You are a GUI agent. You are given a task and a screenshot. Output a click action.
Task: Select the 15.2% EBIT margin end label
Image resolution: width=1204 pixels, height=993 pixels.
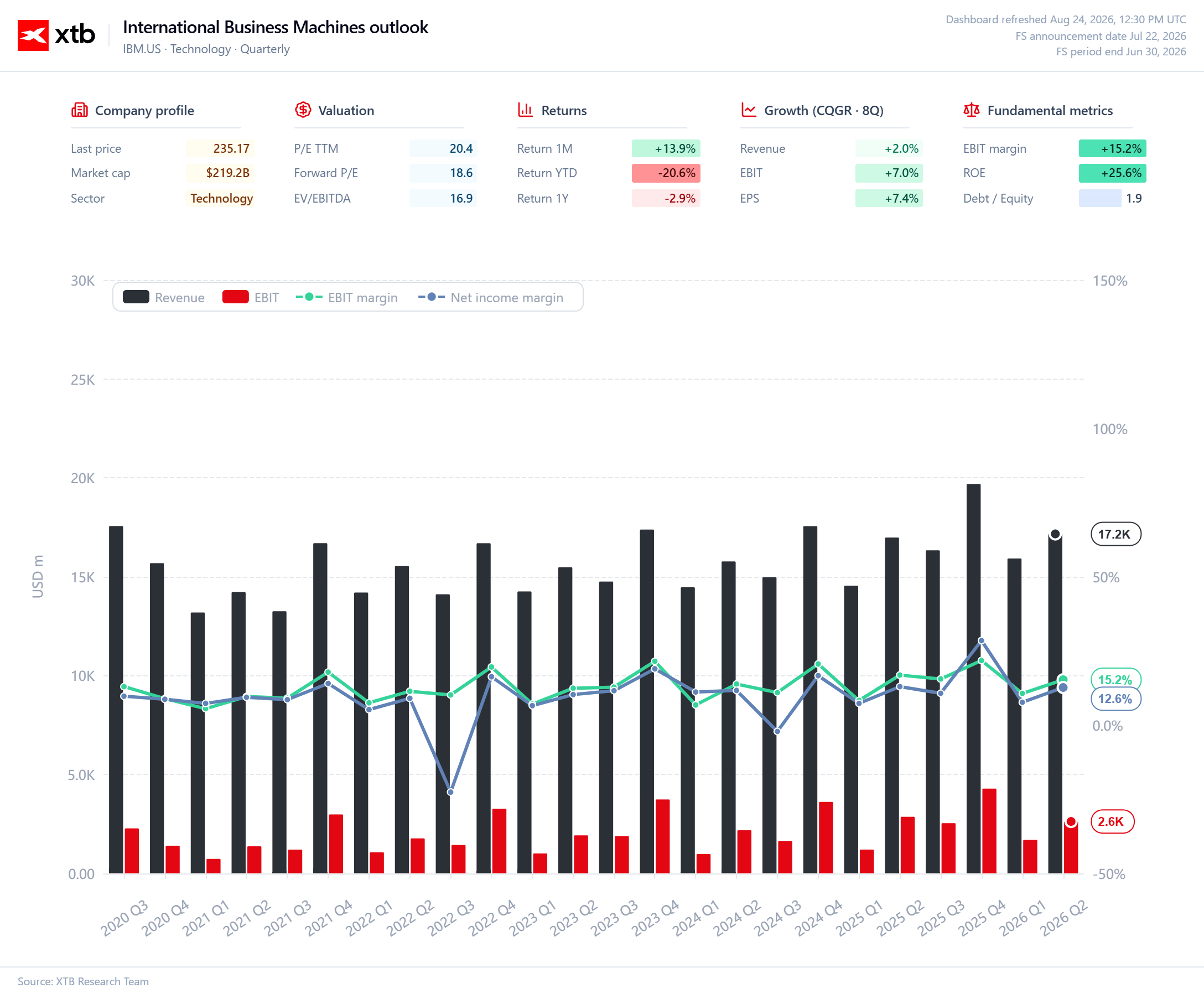click(x=1115, y=680)
